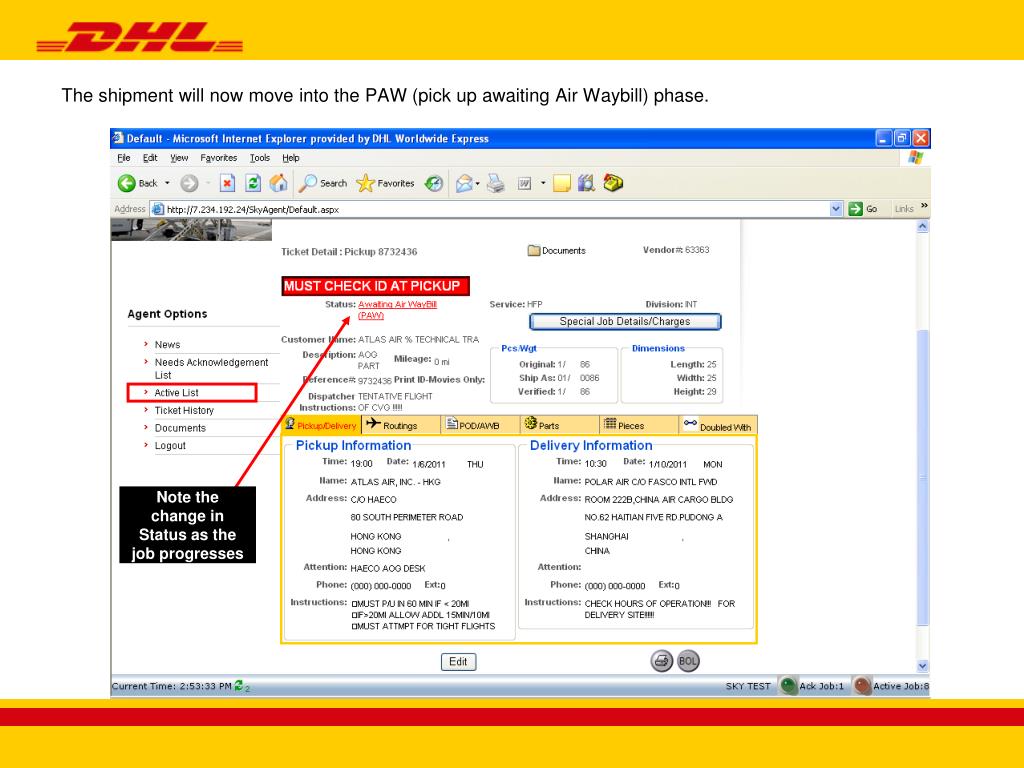Click the round printer icon button
1024x768 pixels.
click(x=662, y=661)
